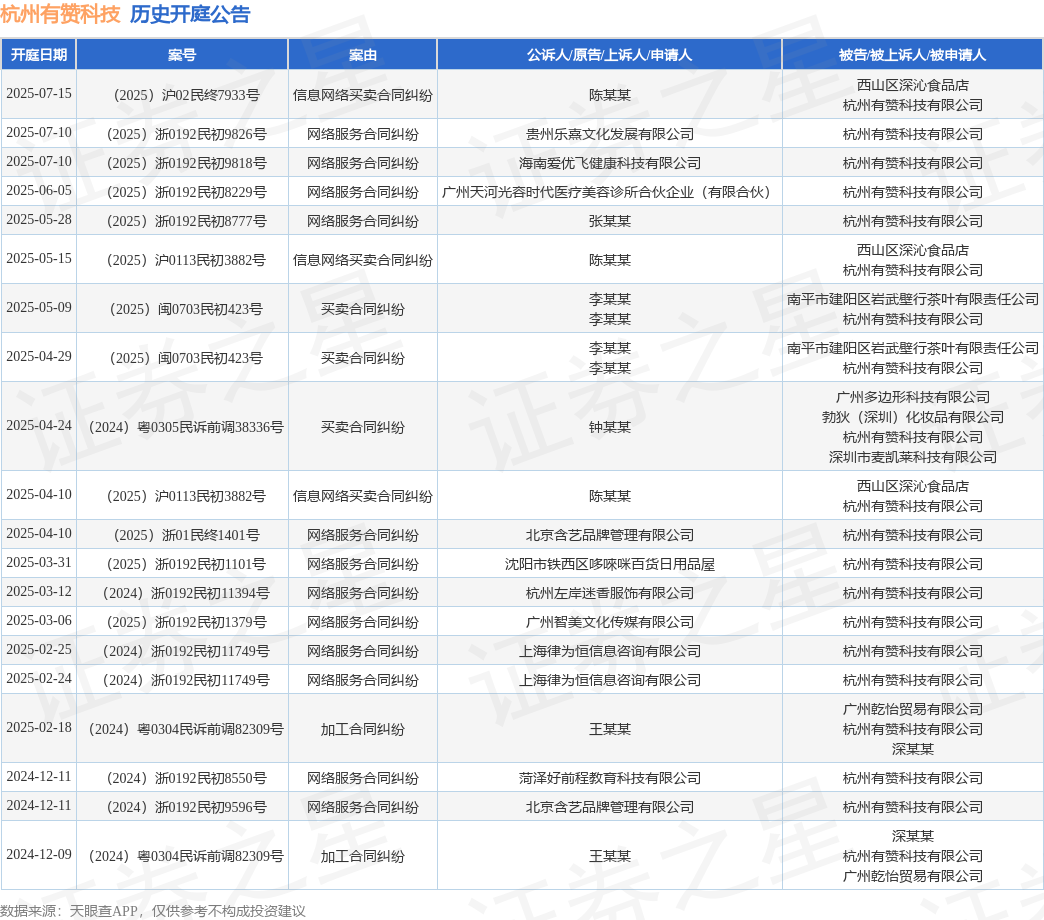Screen dimensions: 1044x920
Task: Click defendant 广州多边形科技有限公司
Action: coord(912,397)
